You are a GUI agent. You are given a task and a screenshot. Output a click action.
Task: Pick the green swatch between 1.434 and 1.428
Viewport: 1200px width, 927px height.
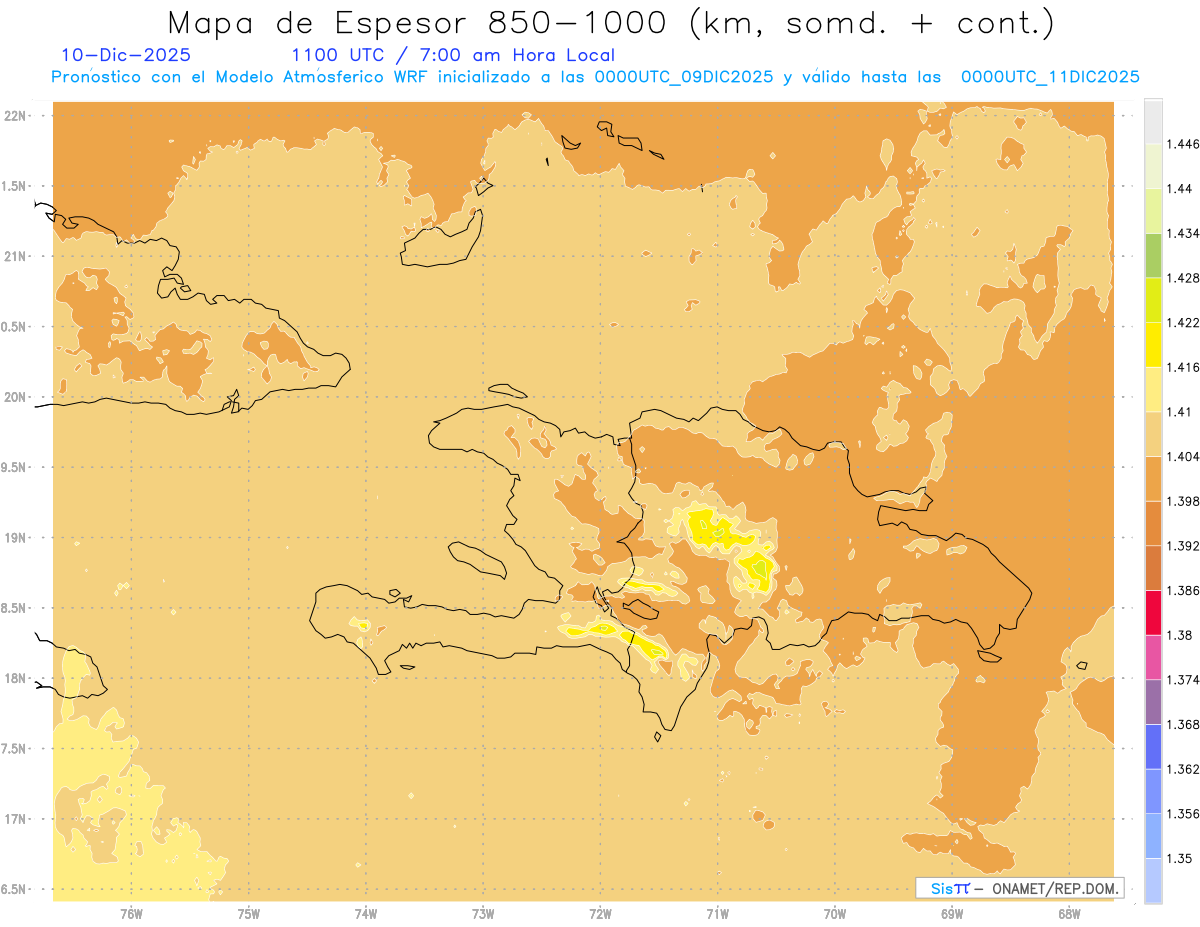tap(1153, 255)
